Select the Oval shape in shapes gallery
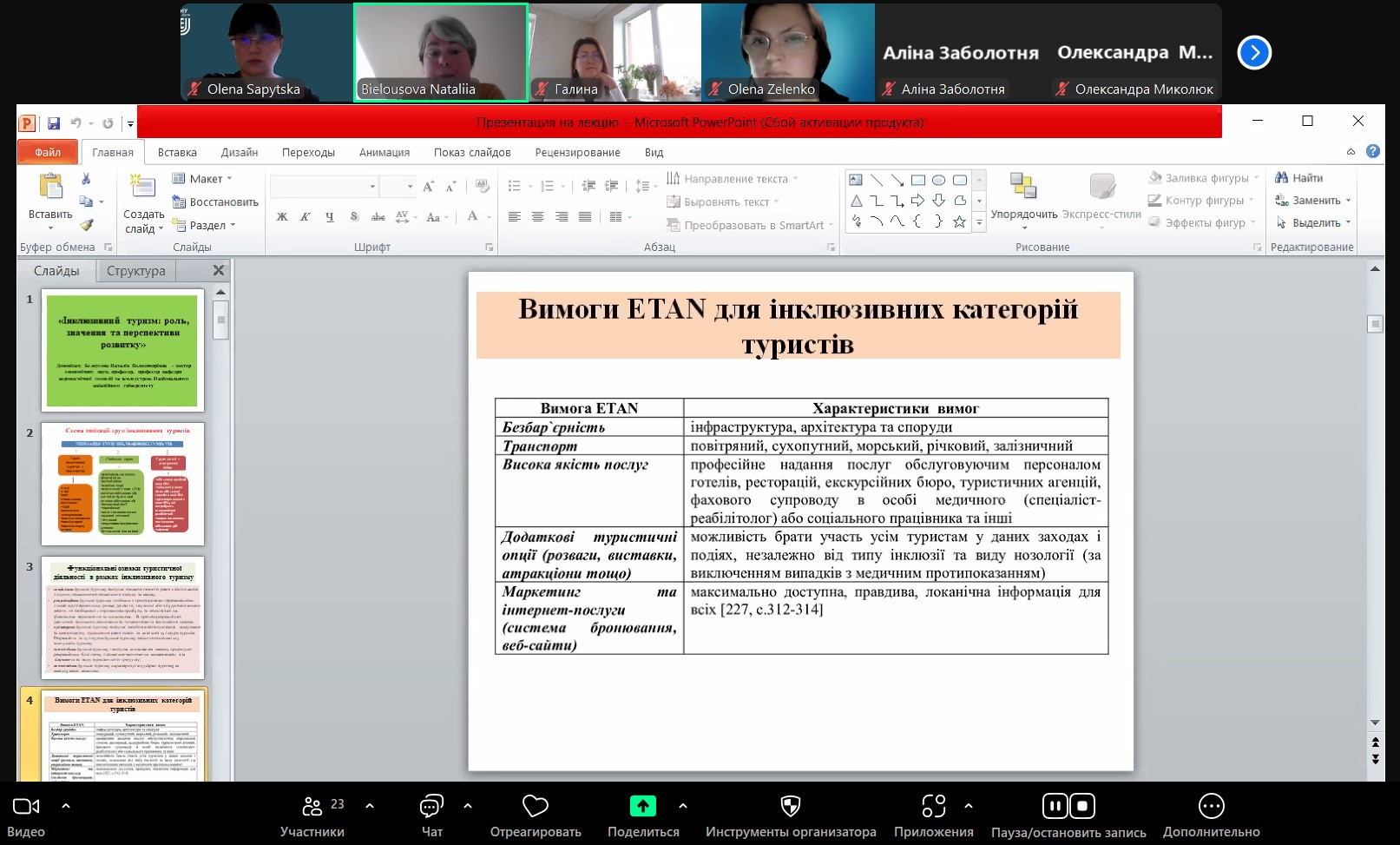 click(x=939, y=181)
